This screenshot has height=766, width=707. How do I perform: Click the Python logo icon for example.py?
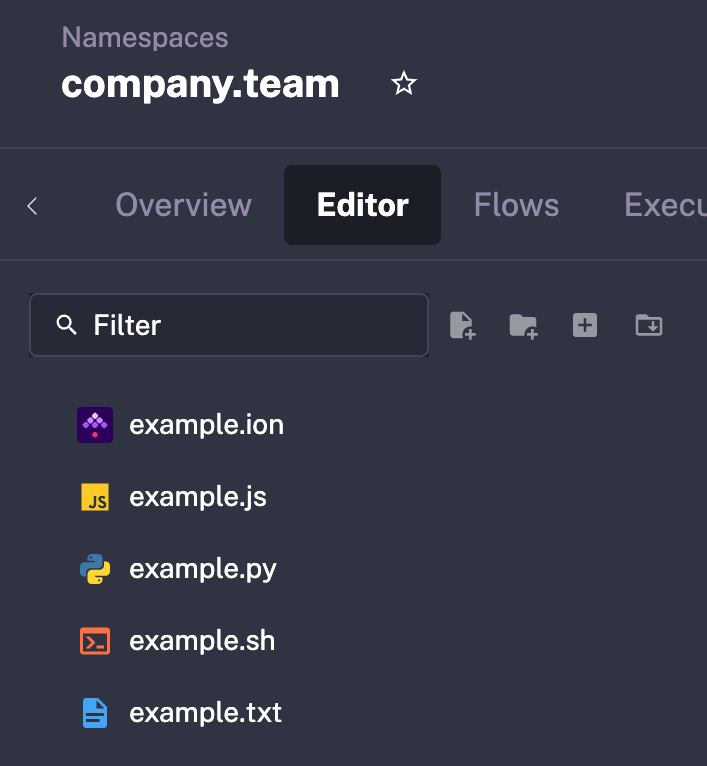click(x=95, y=569)
